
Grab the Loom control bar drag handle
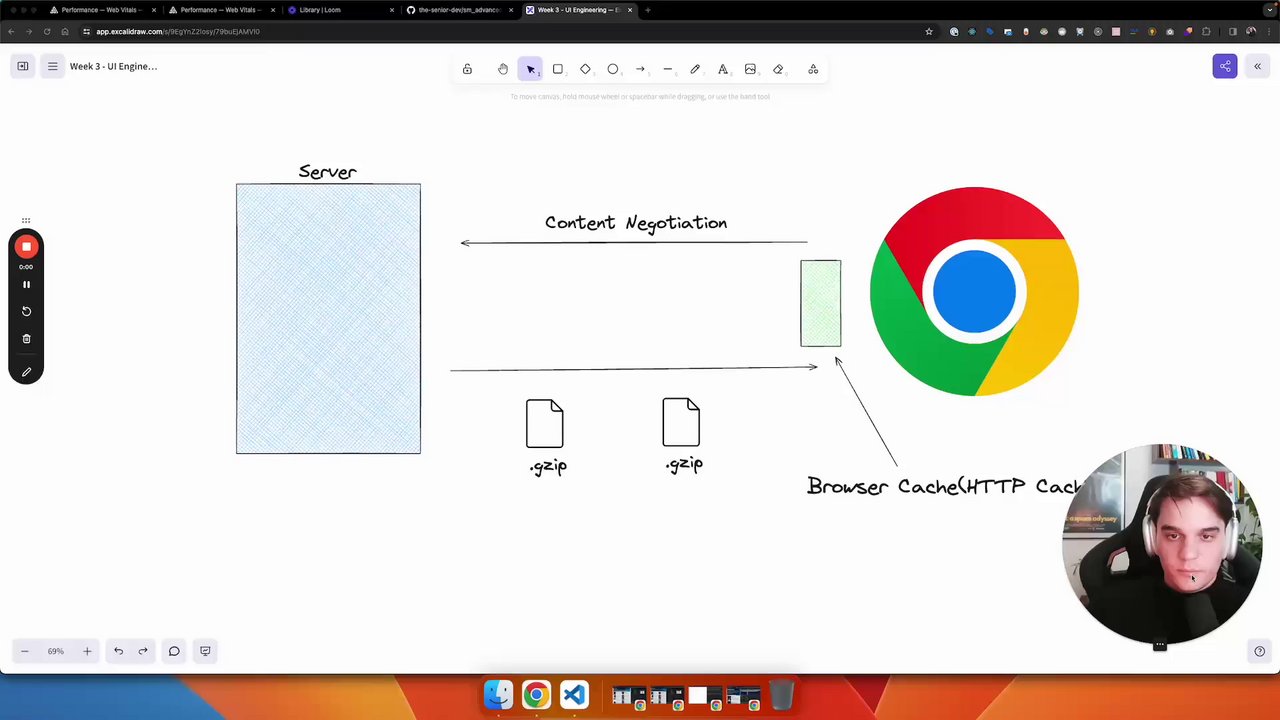[x=26, y=220]
